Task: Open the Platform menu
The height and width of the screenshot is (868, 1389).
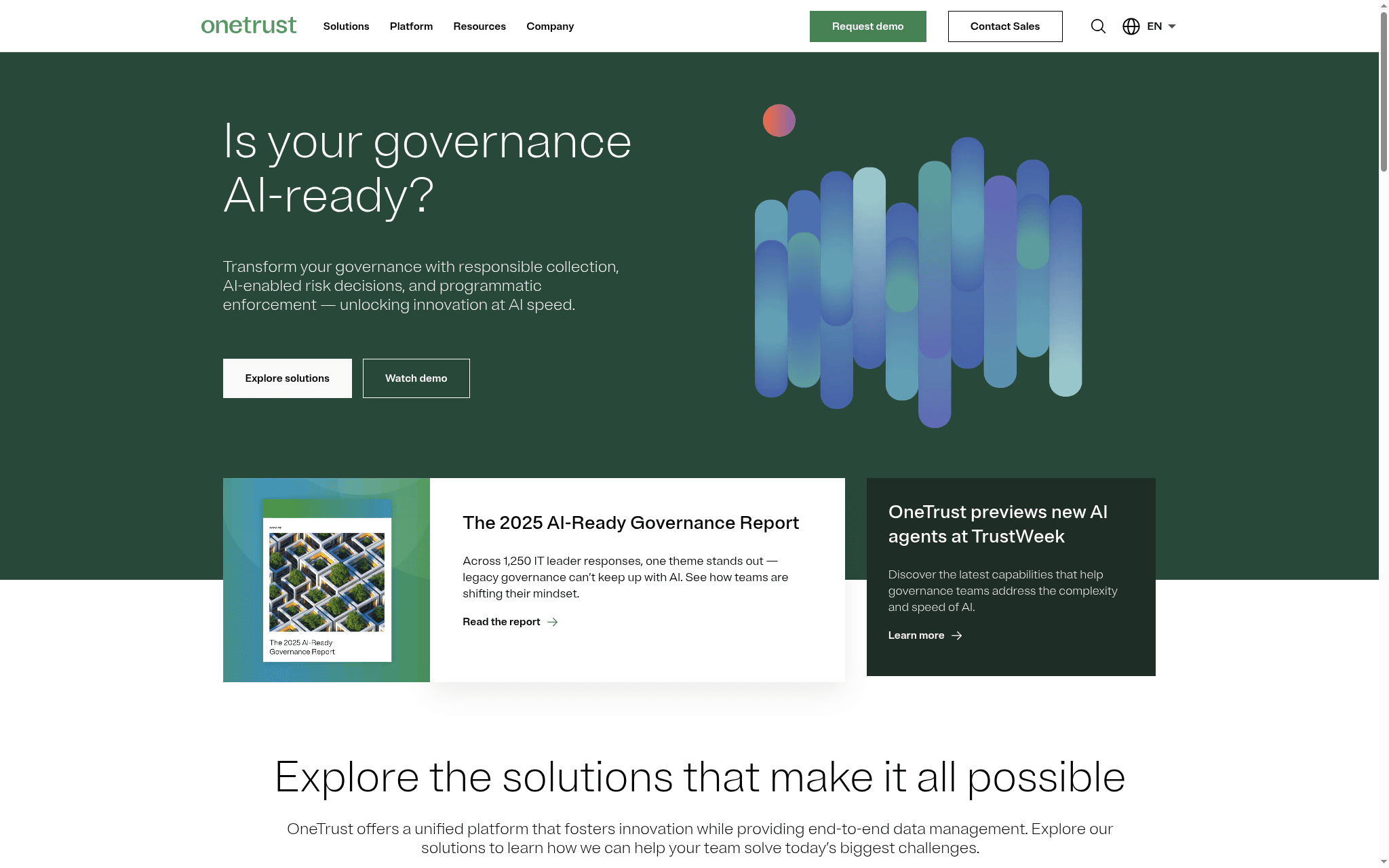Action: point(411,26)
